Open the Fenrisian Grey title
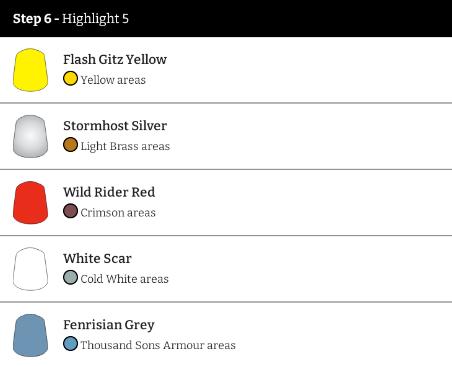This screenshot has width=452, height=366. (x=109, y=325)
